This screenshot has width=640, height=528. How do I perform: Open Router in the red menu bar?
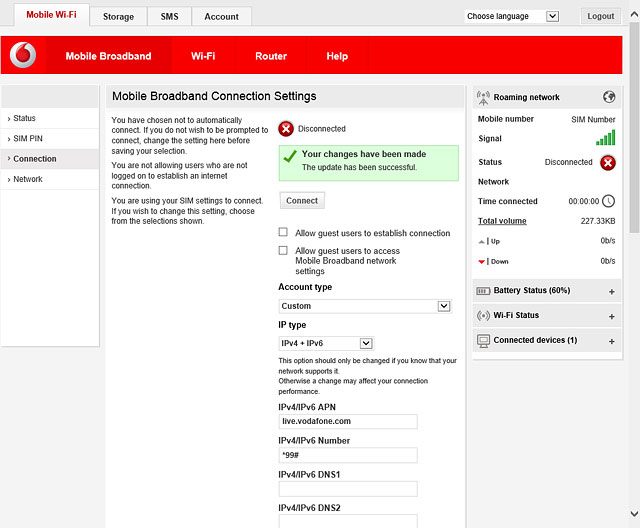click(271, 56)
